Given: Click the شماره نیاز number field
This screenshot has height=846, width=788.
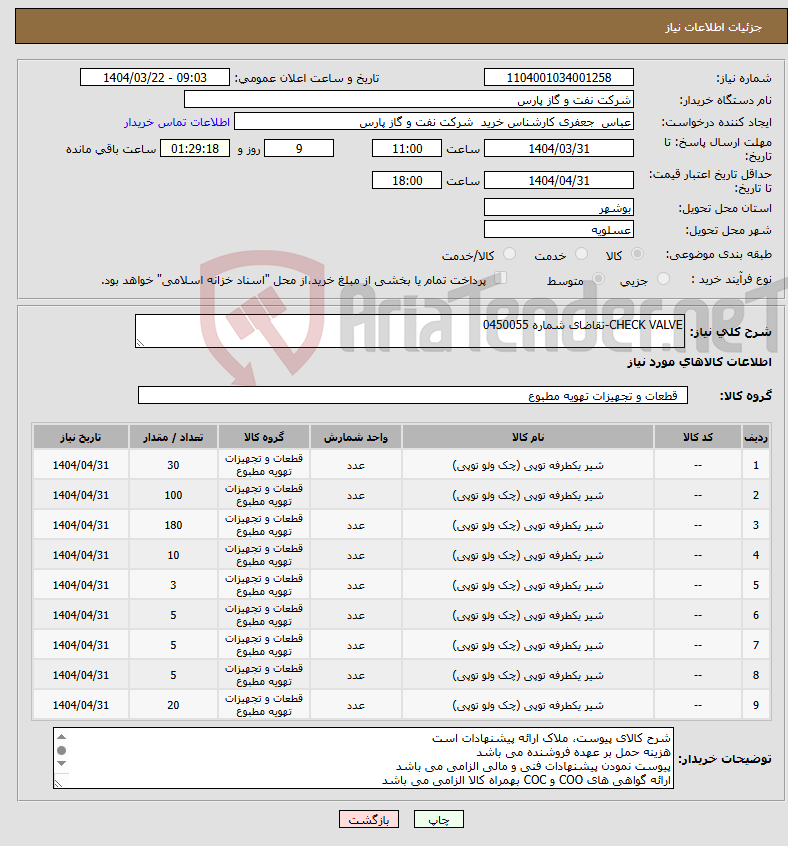Looking at the screenshot, I should (559, 78).
